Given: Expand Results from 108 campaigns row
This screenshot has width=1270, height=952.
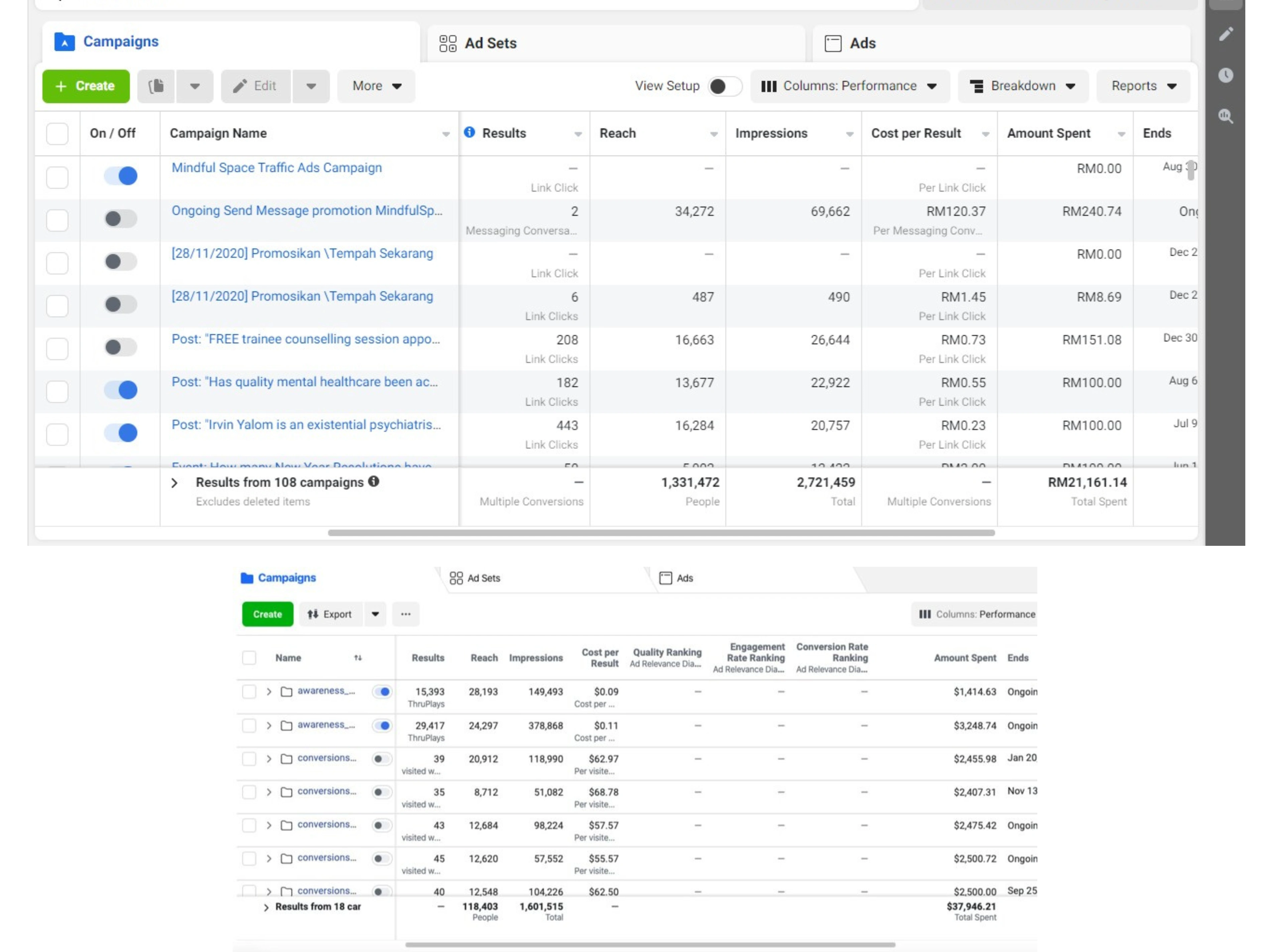Looking at the screenshot, I should (174, 483).
